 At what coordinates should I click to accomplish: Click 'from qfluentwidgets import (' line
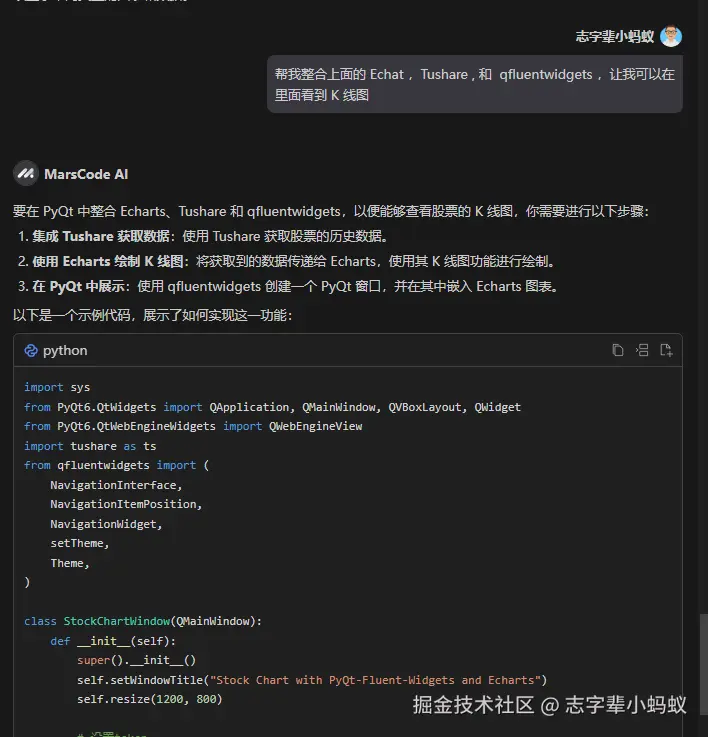coord(117,465)
